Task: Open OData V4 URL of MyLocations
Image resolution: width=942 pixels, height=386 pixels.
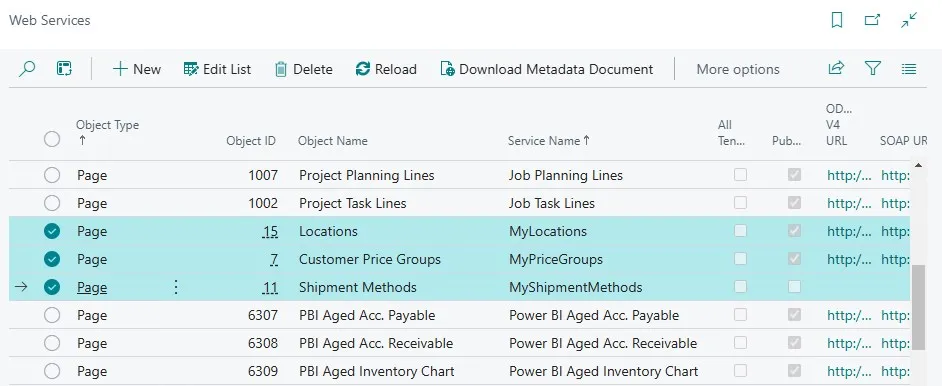Action: (x=849, y=231)
